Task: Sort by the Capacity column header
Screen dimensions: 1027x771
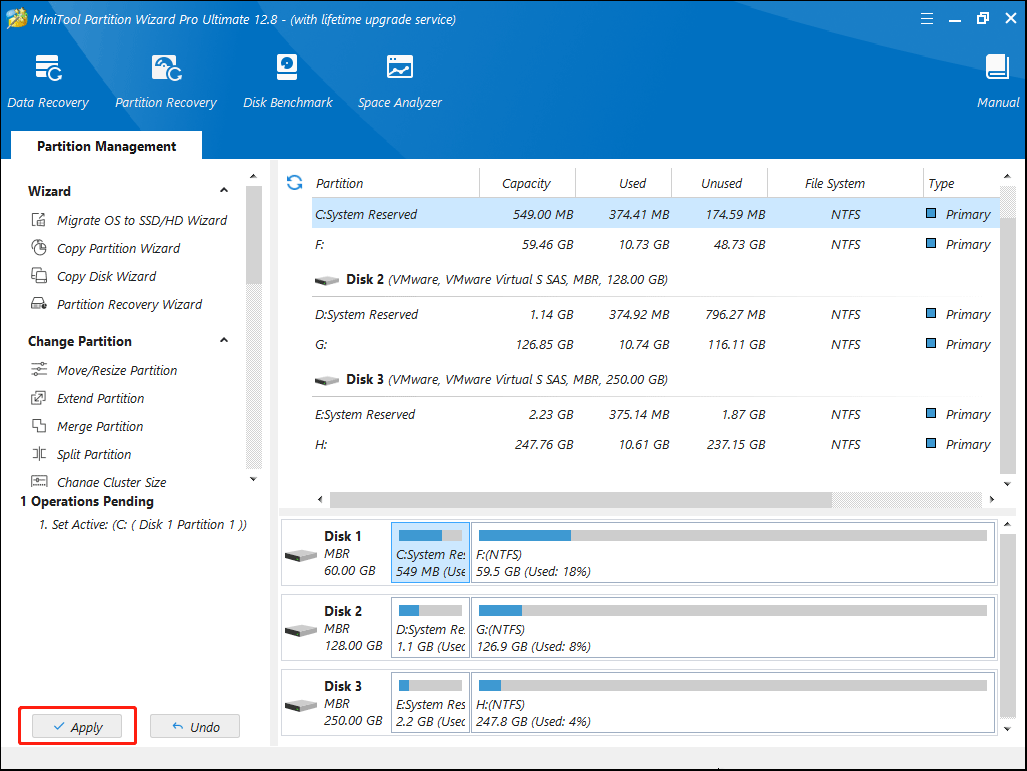Action: coord(528,183)
